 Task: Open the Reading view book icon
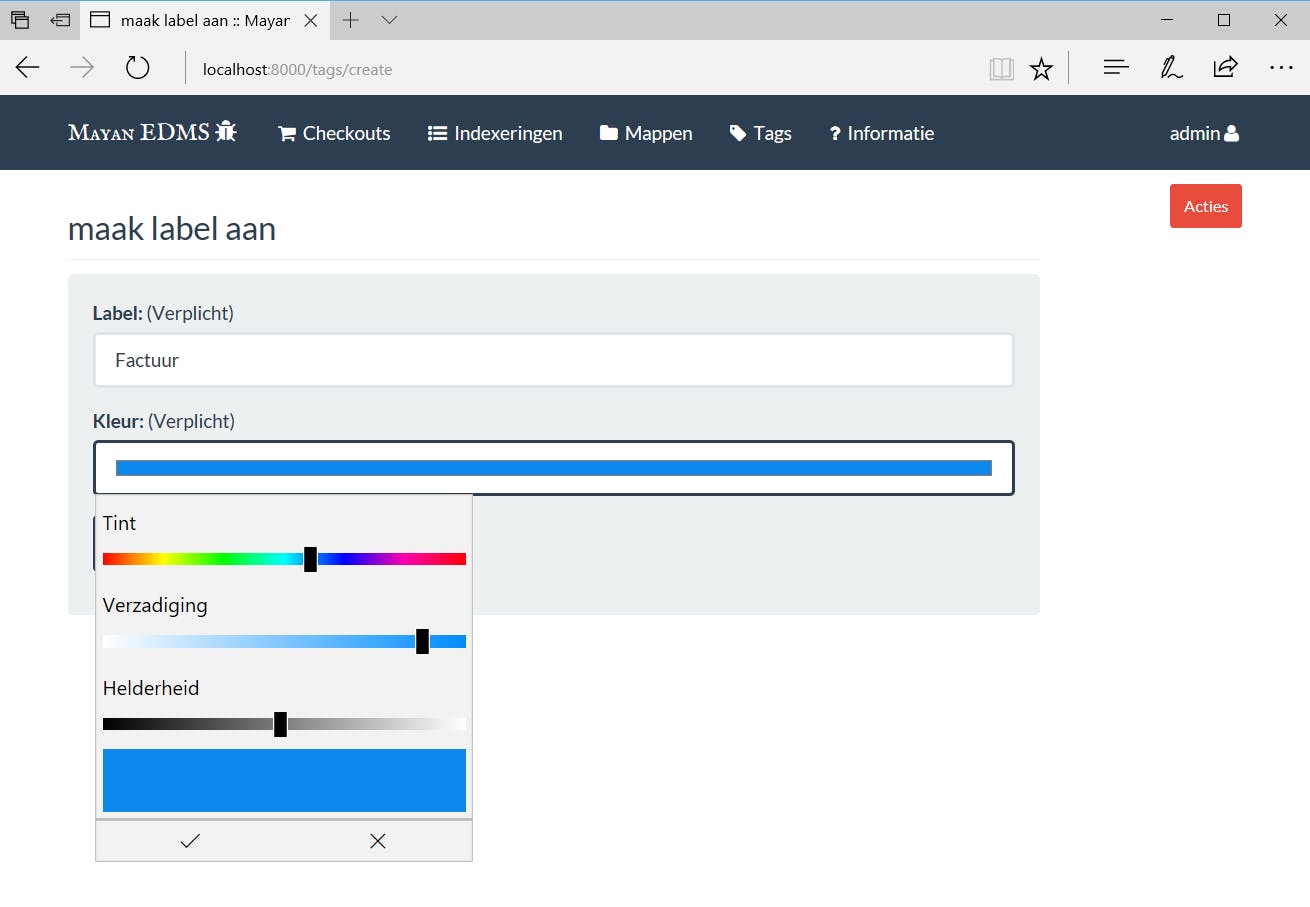tap(1001, 69)
